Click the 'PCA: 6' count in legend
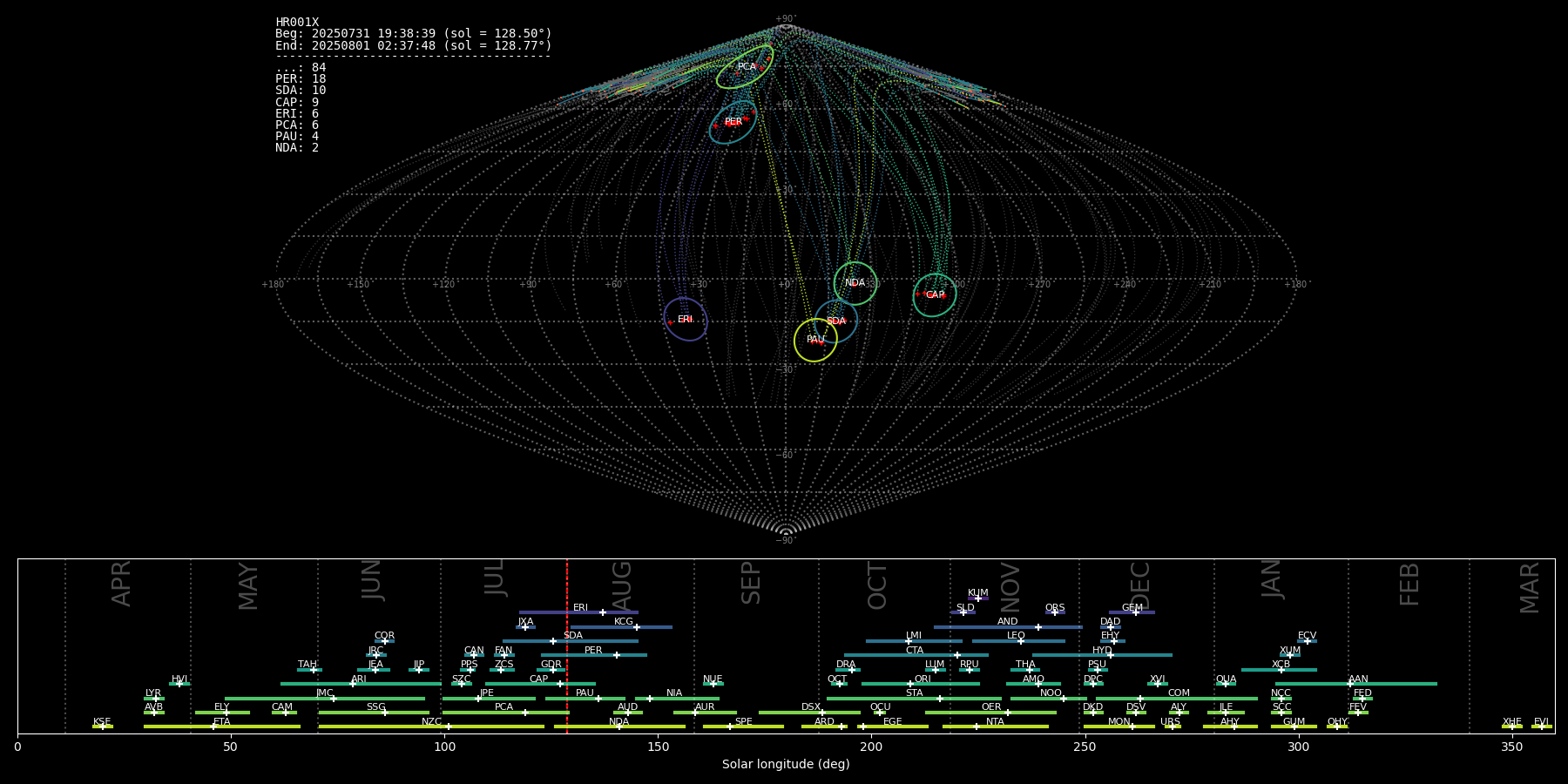 tap(297, 125)
